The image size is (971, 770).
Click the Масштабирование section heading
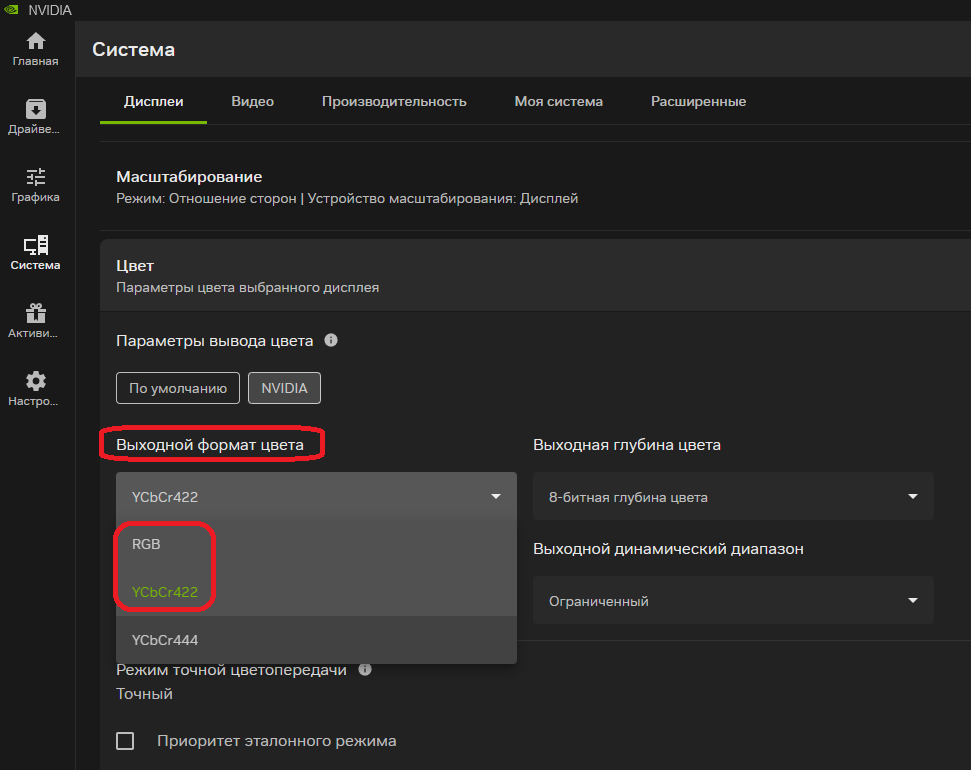tap(189, 177)
